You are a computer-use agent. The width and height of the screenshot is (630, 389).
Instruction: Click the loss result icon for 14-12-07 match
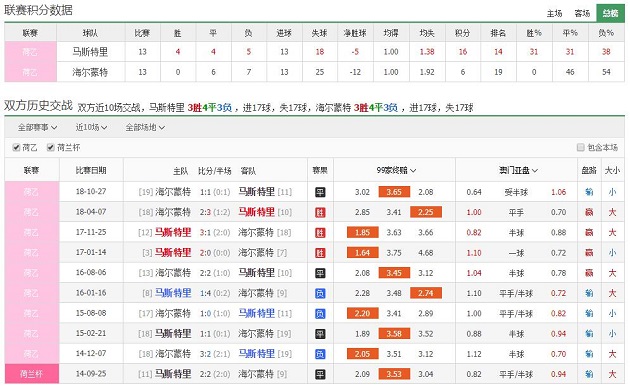click(320, 354)
